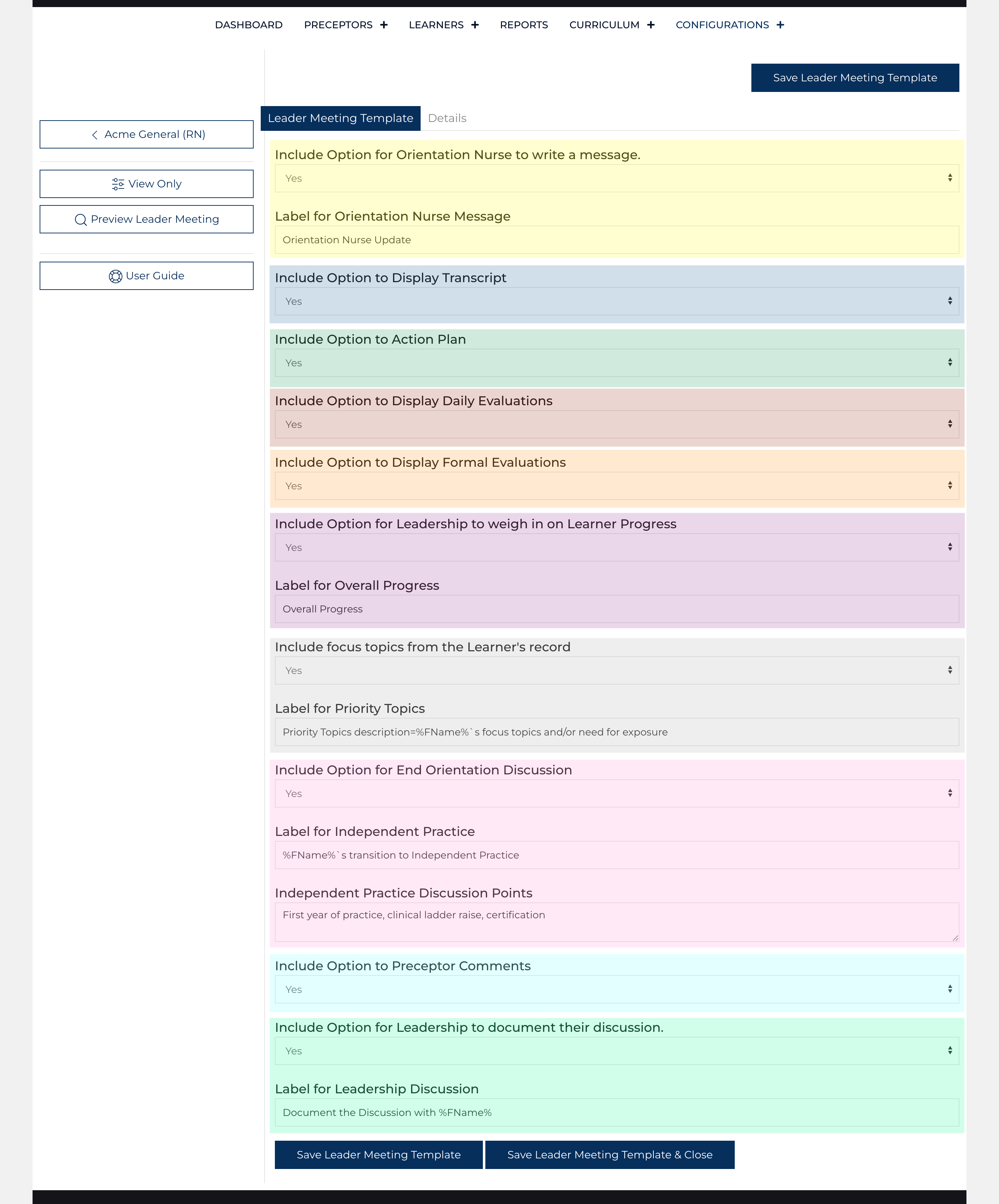Click the back chevron beside Acme General (RN)
This screenshot has height=1204, width=999.
tap(94, 135)
